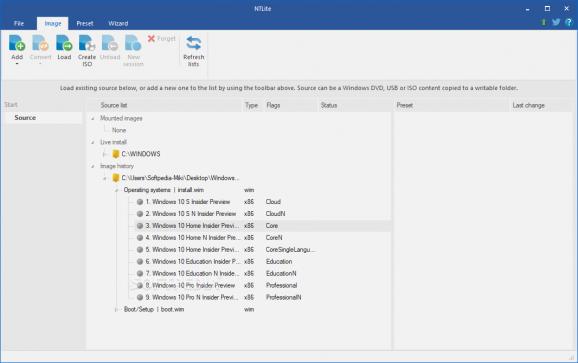The width and height of the screenshot is (578, 363).
Task: Click the Start label in sidebar
Action: 11,105
